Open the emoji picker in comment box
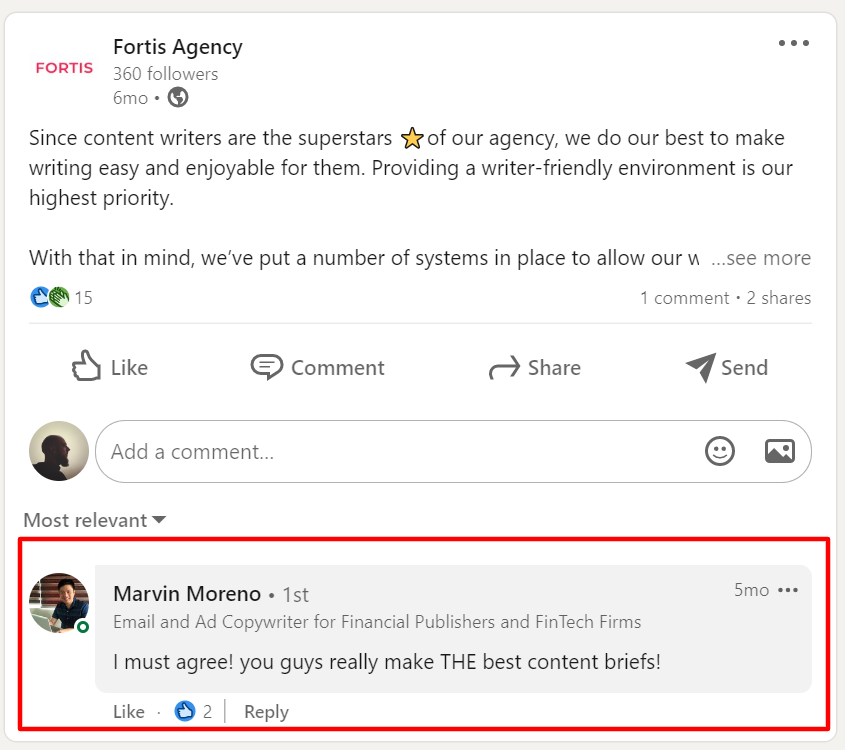Viewport: 845px width, 750px height. [720, 451]
